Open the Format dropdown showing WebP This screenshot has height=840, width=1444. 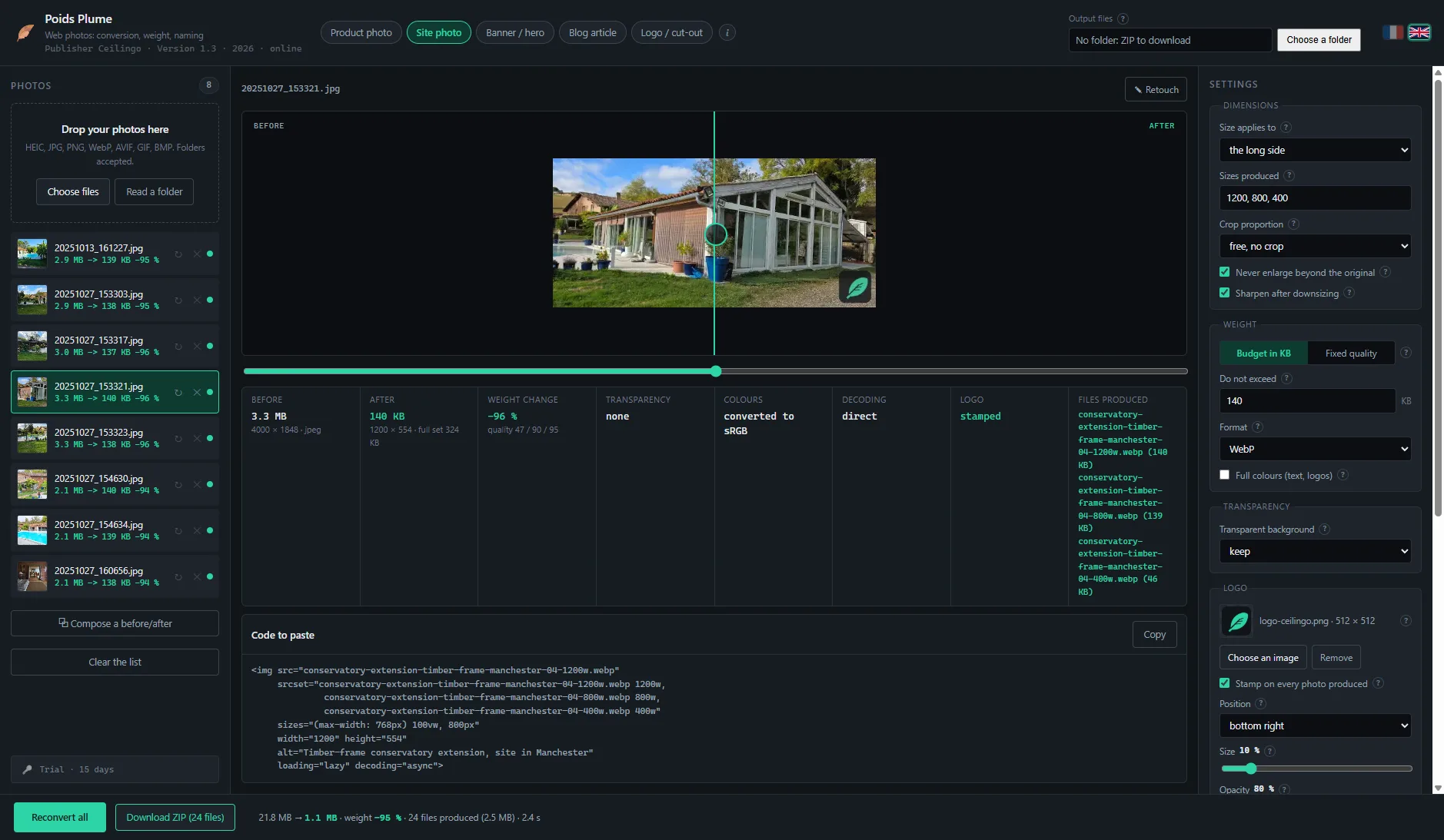pos(1315,449)
